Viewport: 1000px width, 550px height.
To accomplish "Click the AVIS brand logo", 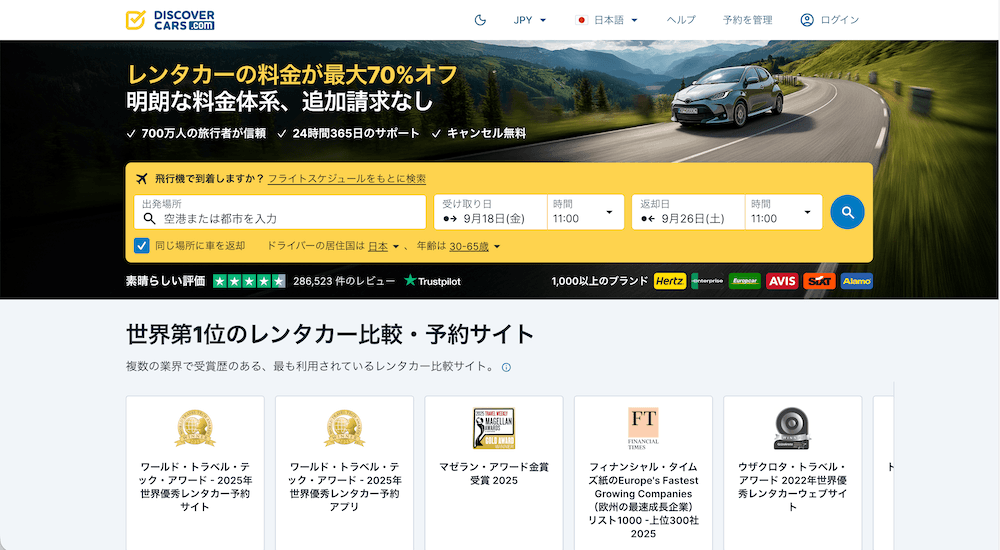I will point(782,281).
